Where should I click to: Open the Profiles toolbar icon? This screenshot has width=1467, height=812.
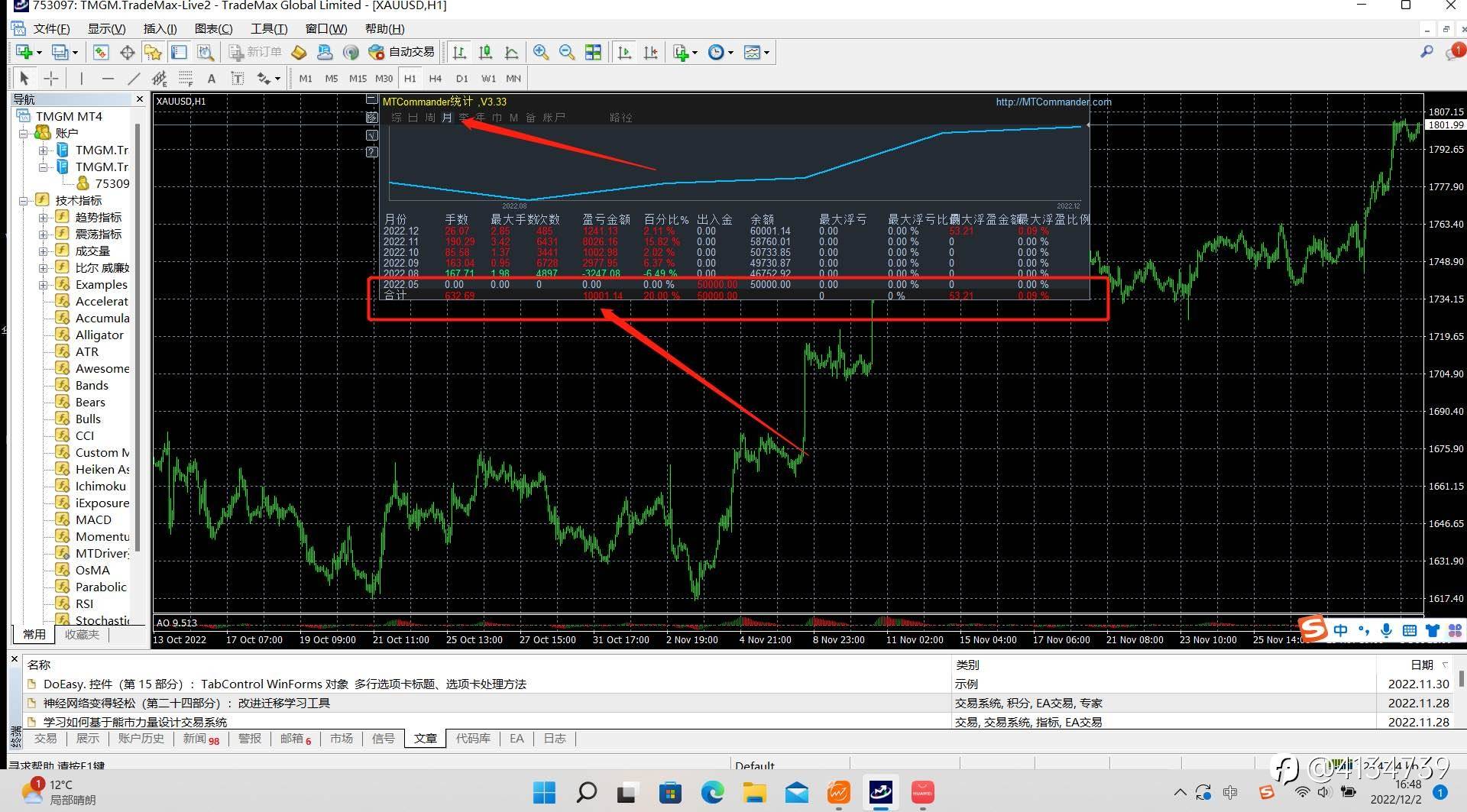pyautogui.click(x=64, y=52)
